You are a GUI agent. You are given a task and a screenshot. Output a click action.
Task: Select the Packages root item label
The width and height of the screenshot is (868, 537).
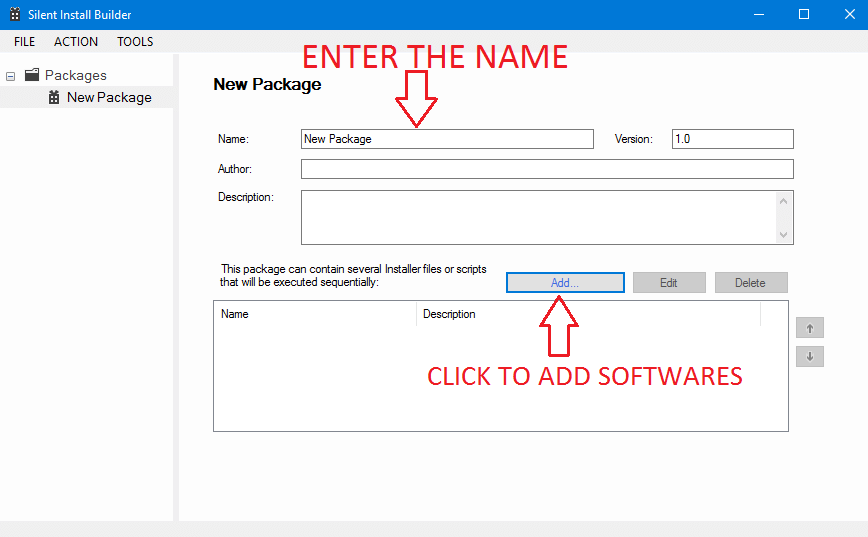(76, 75)
